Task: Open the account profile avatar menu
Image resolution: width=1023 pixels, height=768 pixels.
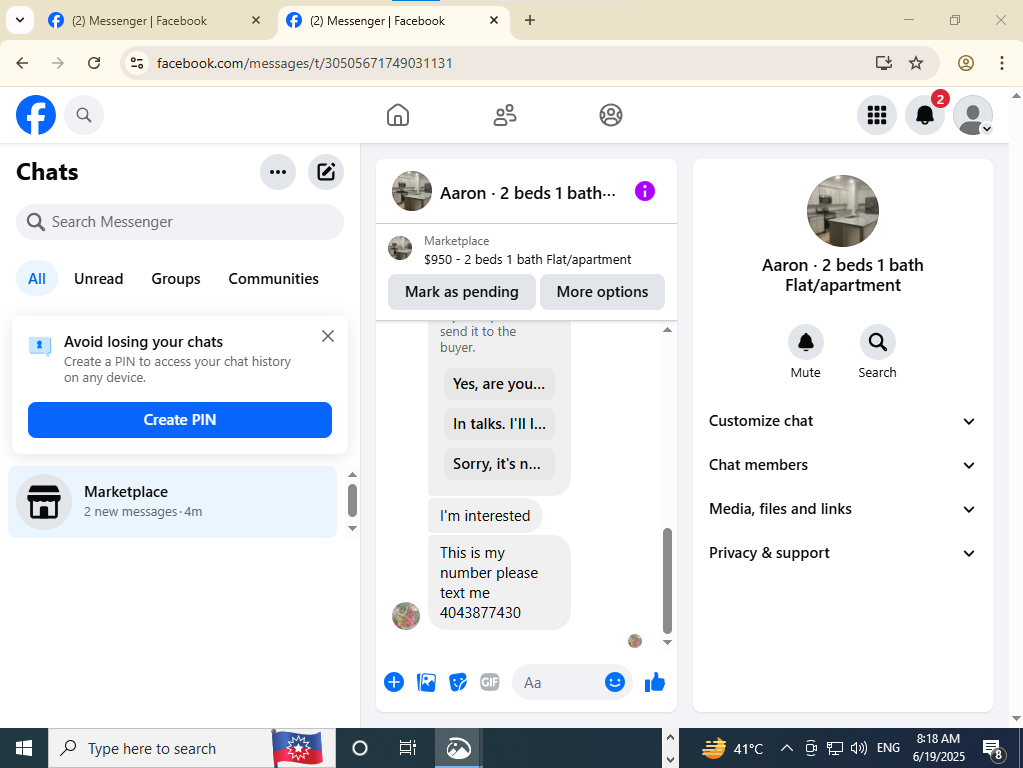Action: 973,115
